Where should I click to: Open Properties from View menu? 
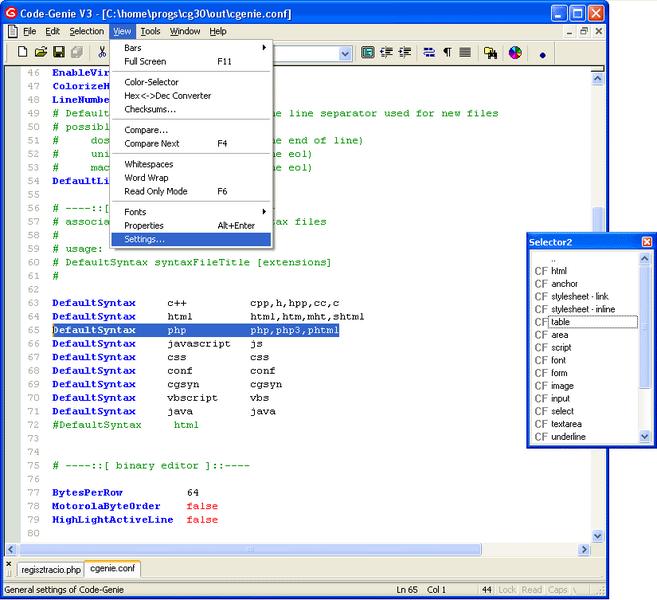[191, 225]
